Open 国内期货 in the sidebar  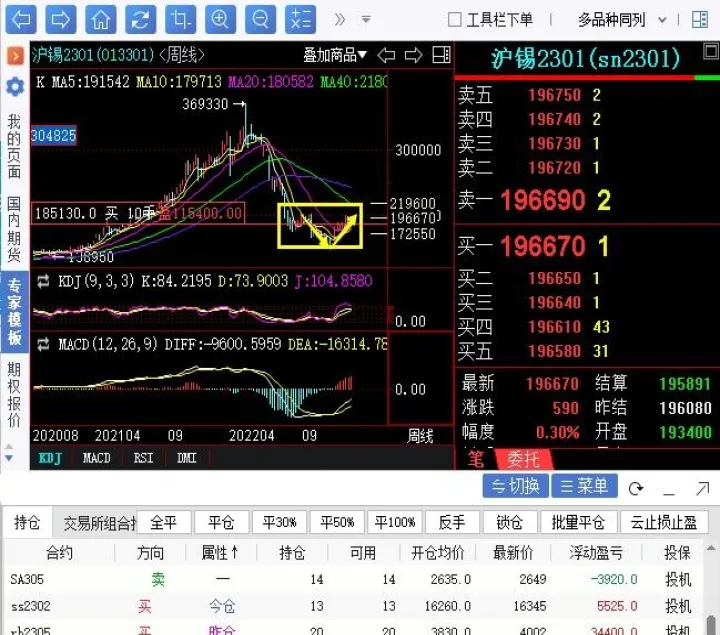click(14, 229)
